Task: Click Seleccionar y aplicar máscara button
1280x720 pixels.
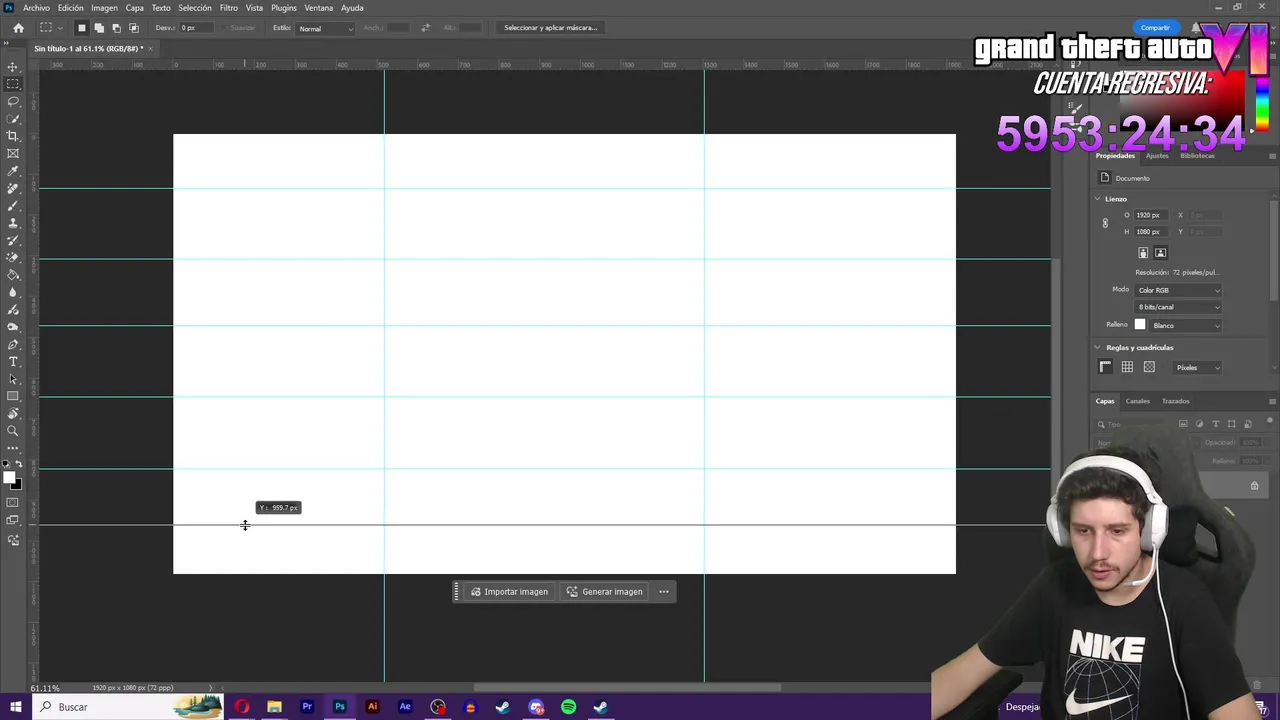Action: [550, 28]
